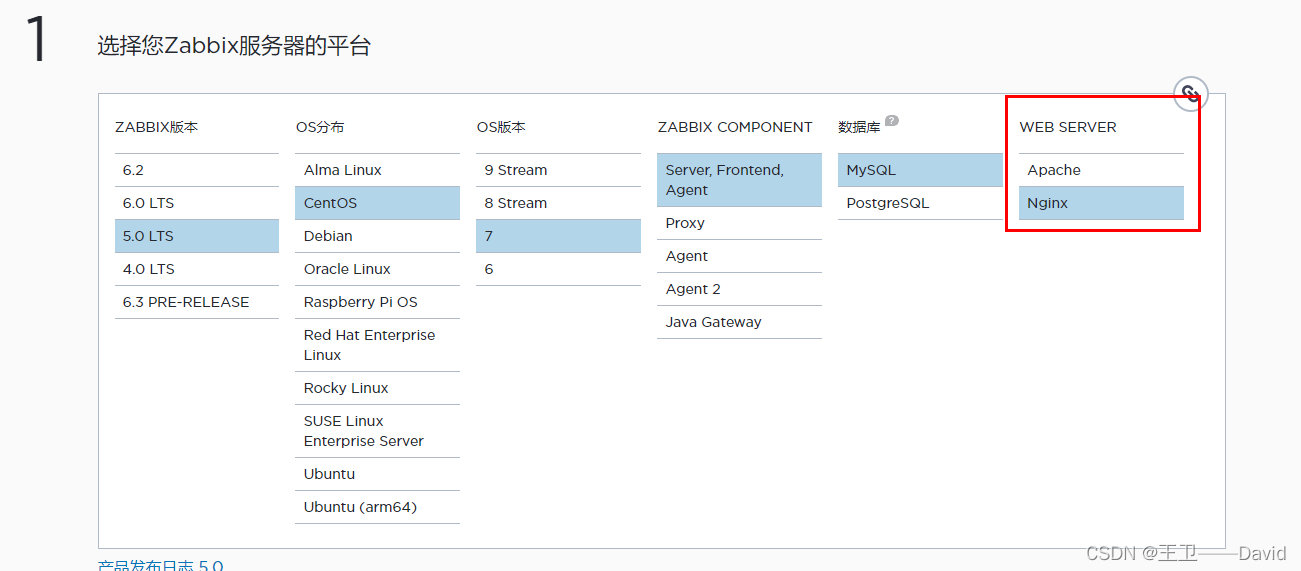This screenshot has height=571, width=1301.
Task: Choose Oracle Linux distribution
Action: pyautogui.click(x=378, y=269)
